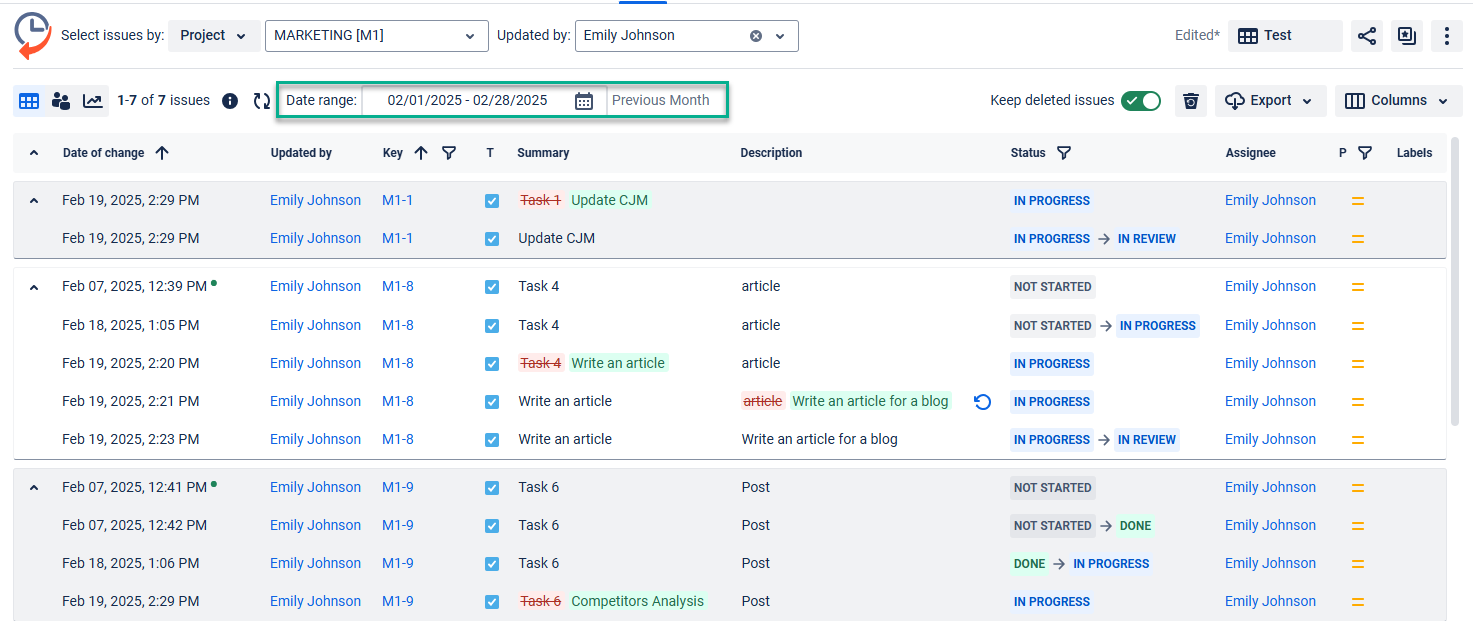Open the users activity view icon
The image size is (1473, 621).
click(61, 101)
